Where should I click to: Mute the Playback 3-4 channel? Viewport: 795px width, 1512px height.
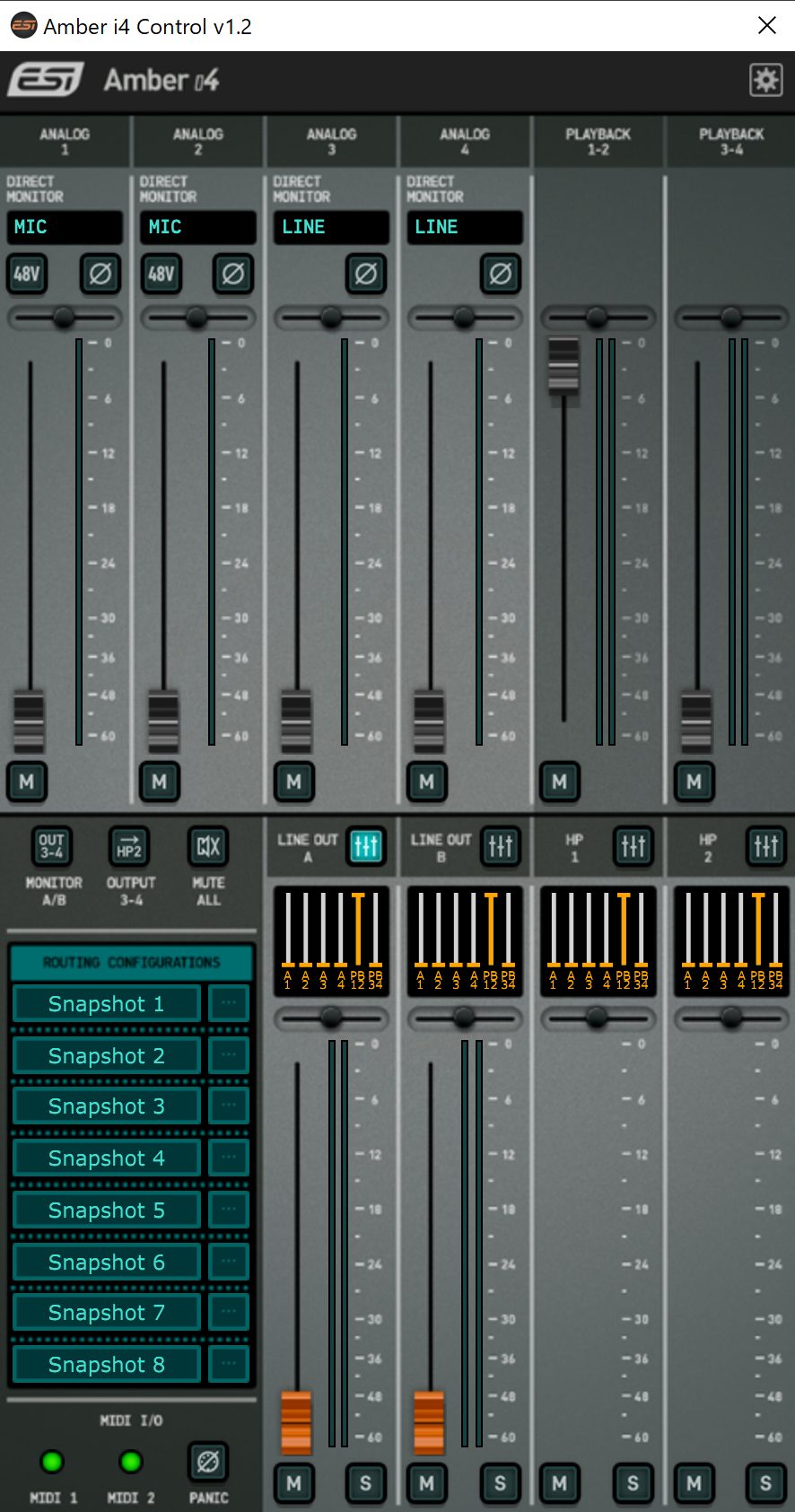[x=694, y=782]
